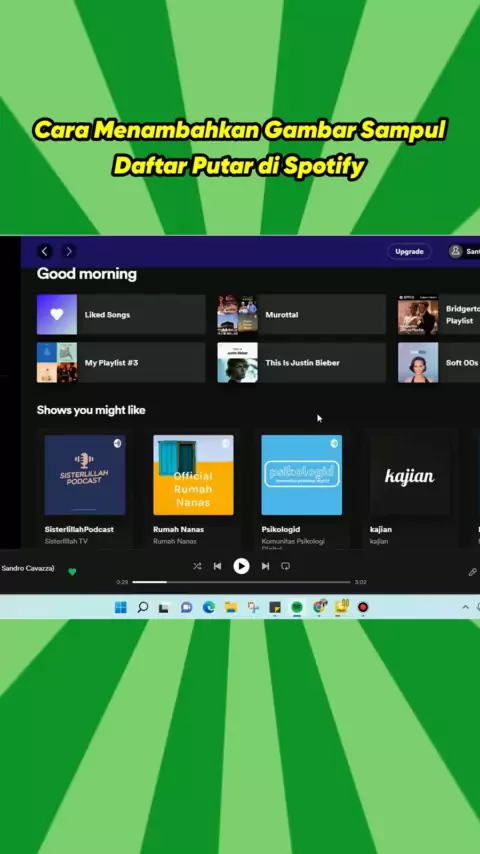Open the SisterlillahPodcast show
The width and height of the screenshot is (480, 854).
pos(85,489)
